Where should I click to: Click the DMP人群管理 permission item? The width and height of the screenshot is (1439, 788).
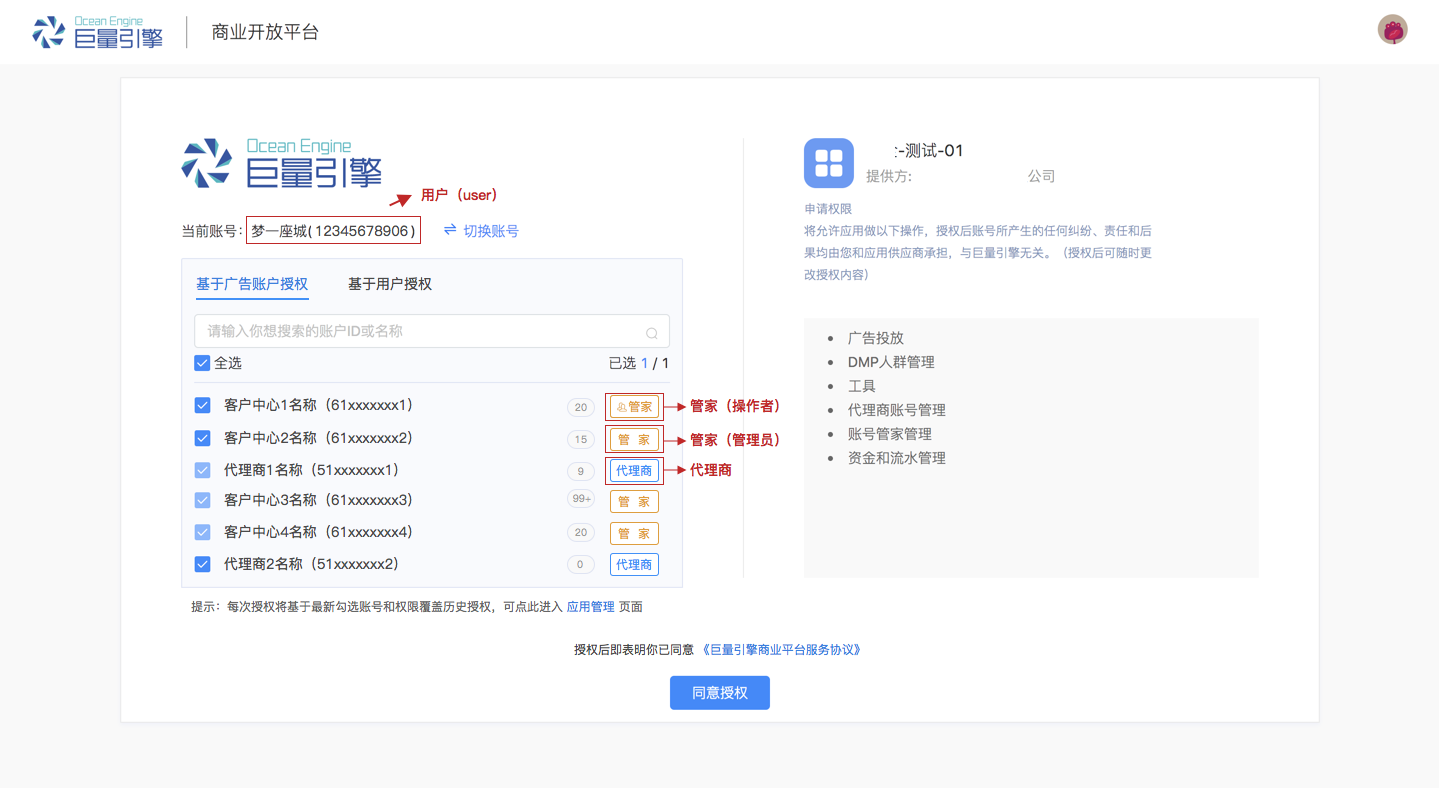(x=891, y=362)
